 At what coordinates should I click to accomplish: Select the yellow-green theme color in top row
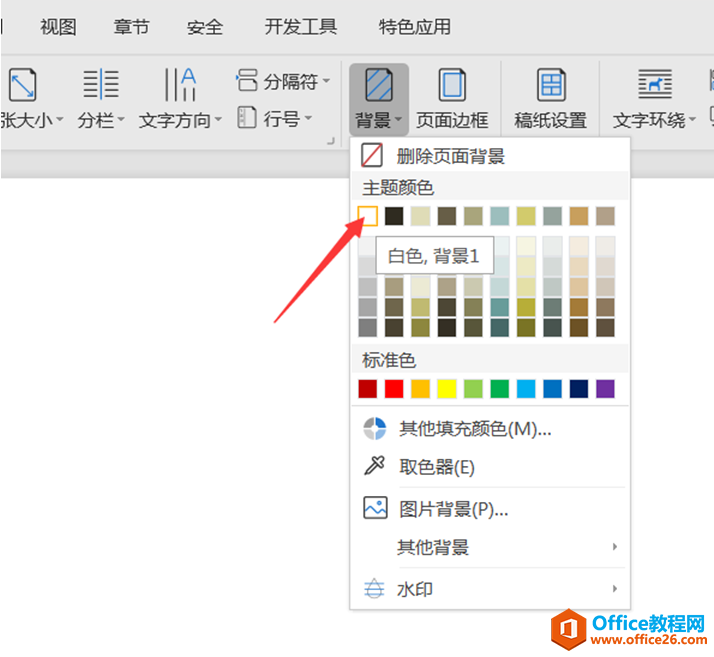click(x=526, y=216)
